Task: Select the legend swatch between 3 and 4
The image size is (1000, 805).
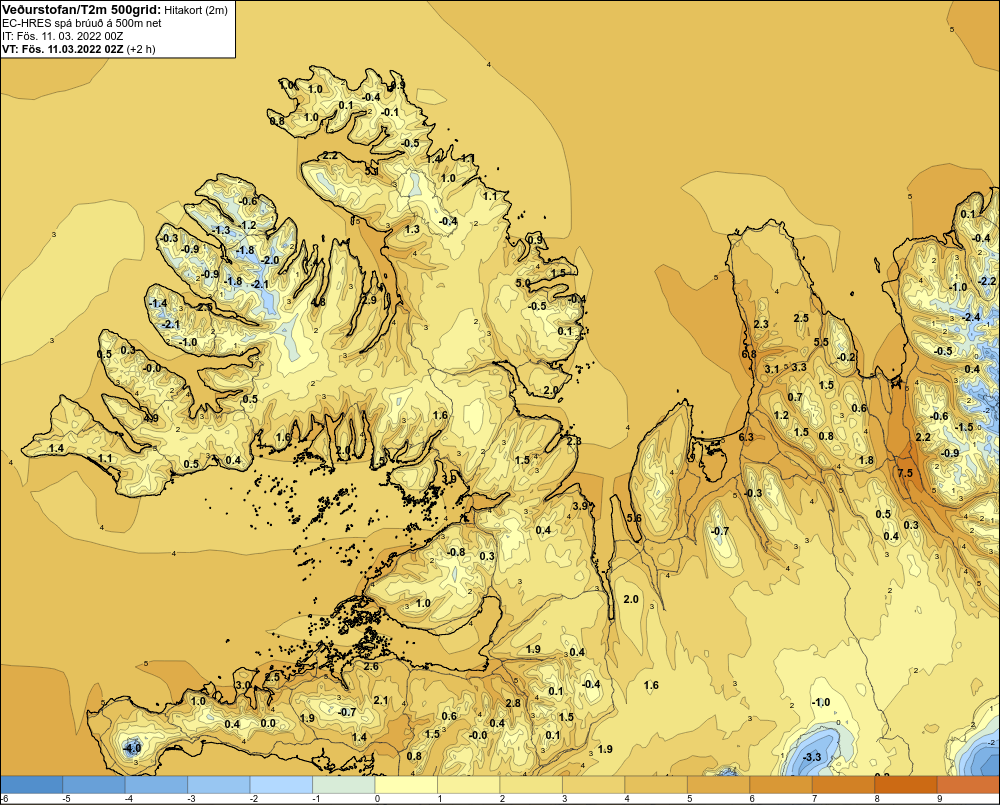Action: pos(594,784)
